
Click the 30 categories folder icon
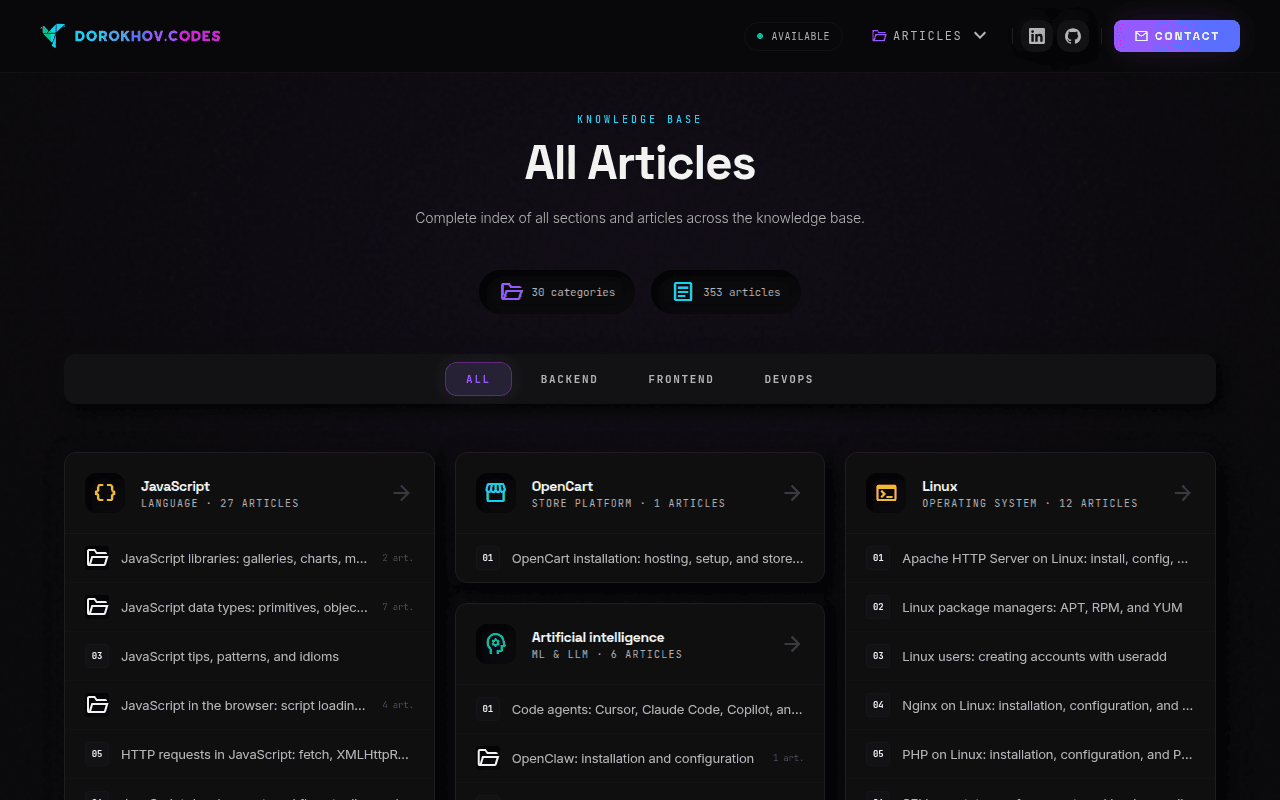click(x=512, y=292)
